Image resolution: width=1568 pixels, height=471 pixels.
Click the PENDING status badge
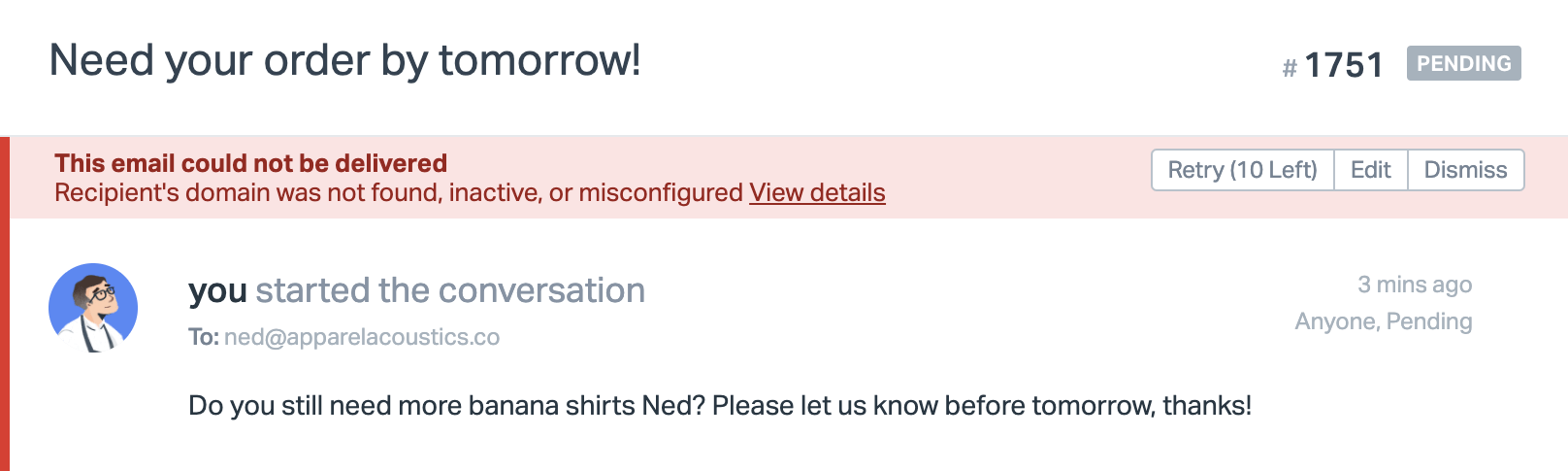click(x=1463, y=63)
